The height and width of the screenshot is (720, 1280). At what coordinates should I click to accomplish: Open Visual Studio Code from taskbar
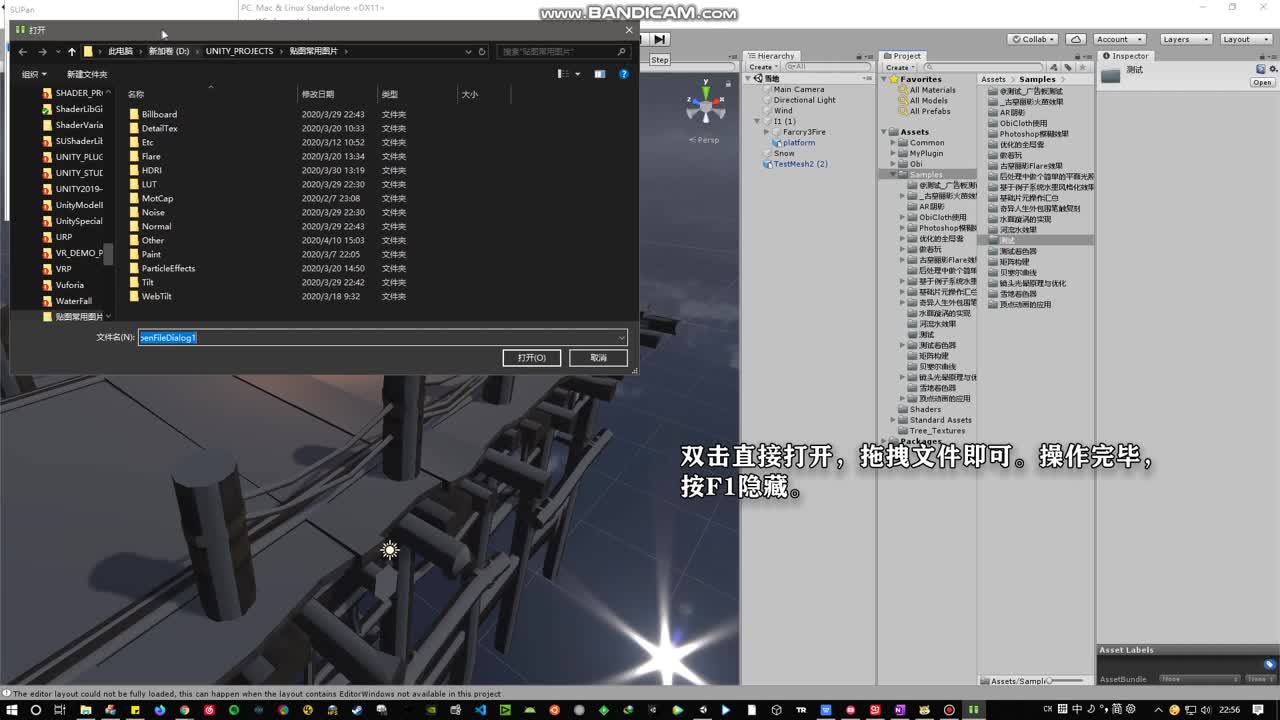click(480, 710)
